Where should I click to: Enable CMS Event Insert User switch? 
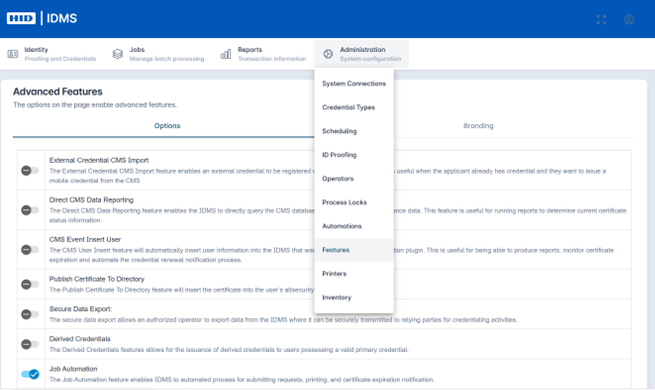[30, 250]
